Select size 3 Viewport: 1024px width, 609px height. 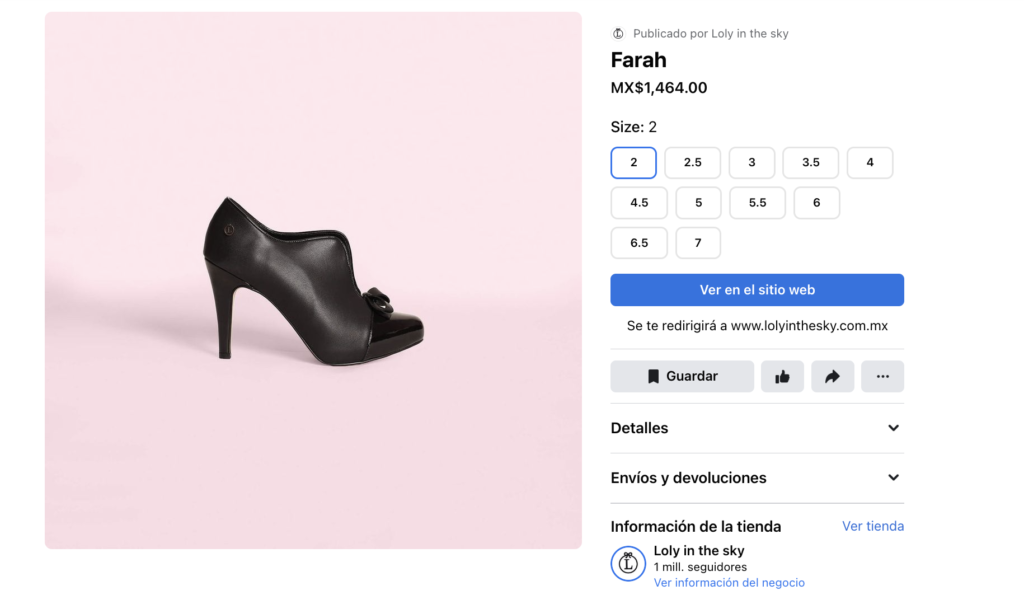(751, 163)
